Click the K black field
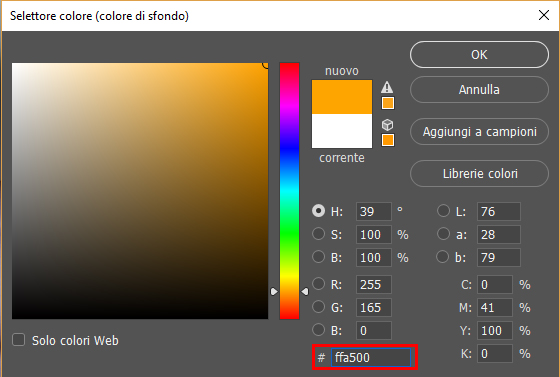 coord(495,353)
